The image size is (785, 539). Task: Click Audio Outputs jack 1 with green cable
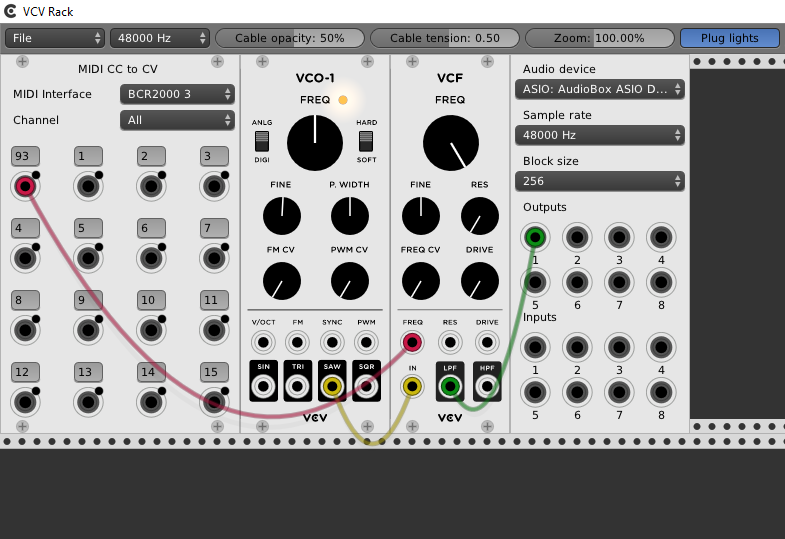[535, 237]
